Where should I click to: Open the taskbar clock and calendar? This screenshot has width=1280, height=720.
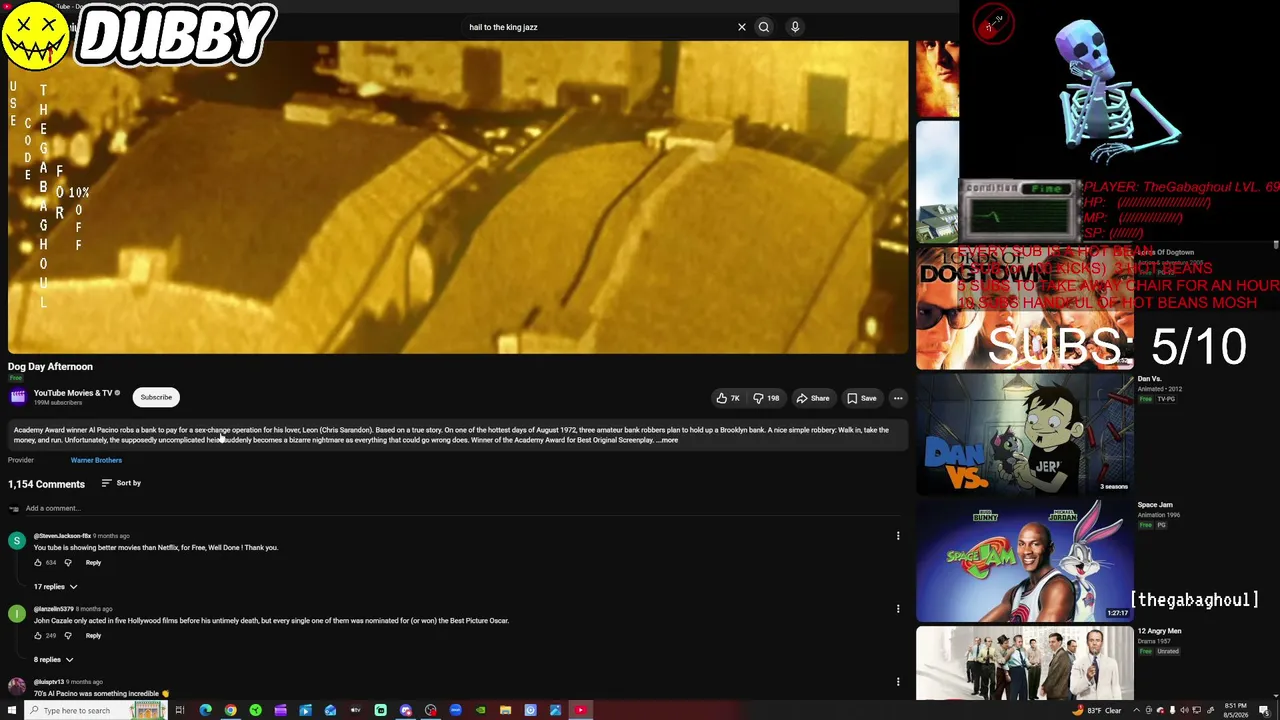(1236, 710)
